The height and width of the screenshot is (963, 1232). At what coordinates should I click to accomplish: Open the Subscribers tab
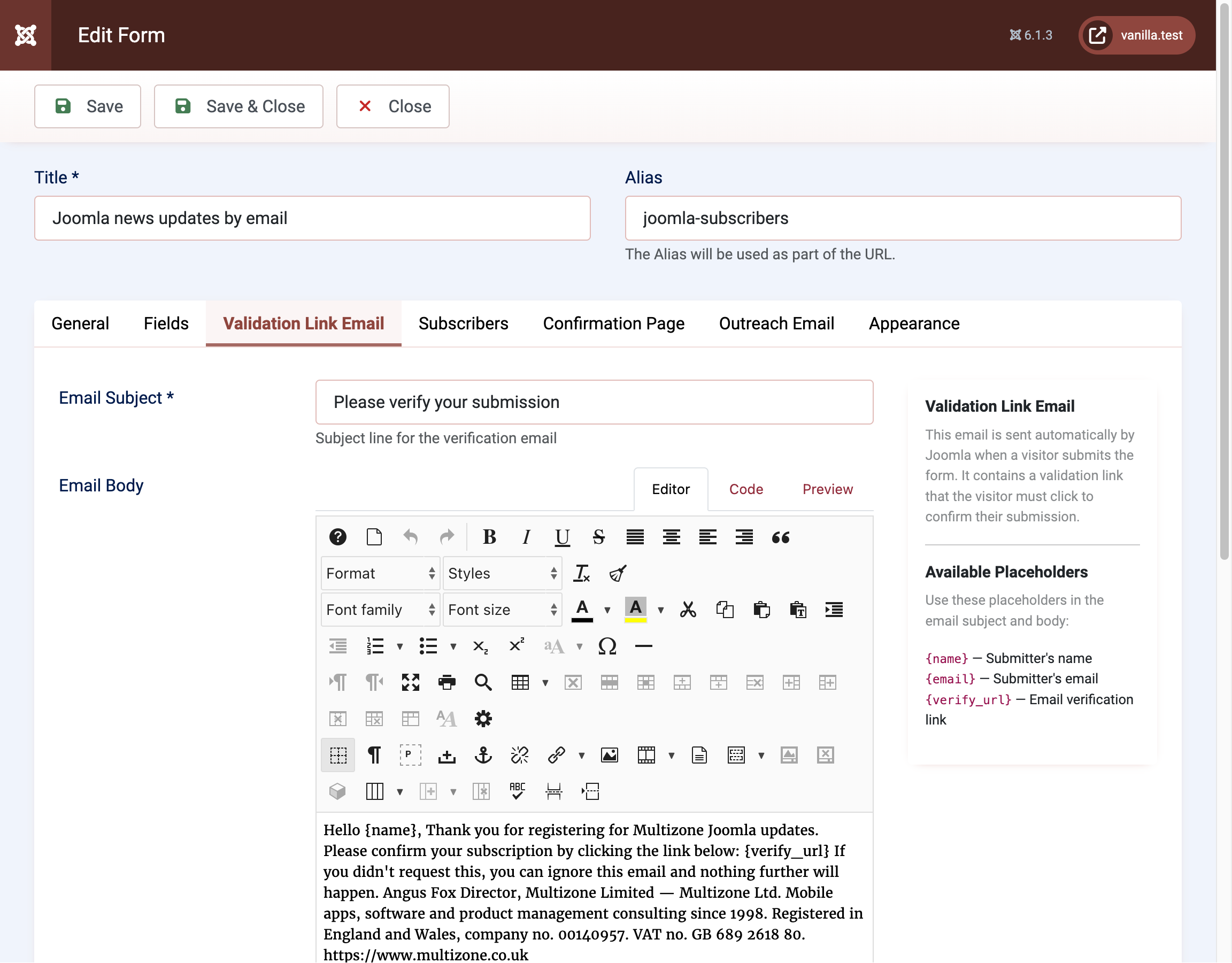463,323
